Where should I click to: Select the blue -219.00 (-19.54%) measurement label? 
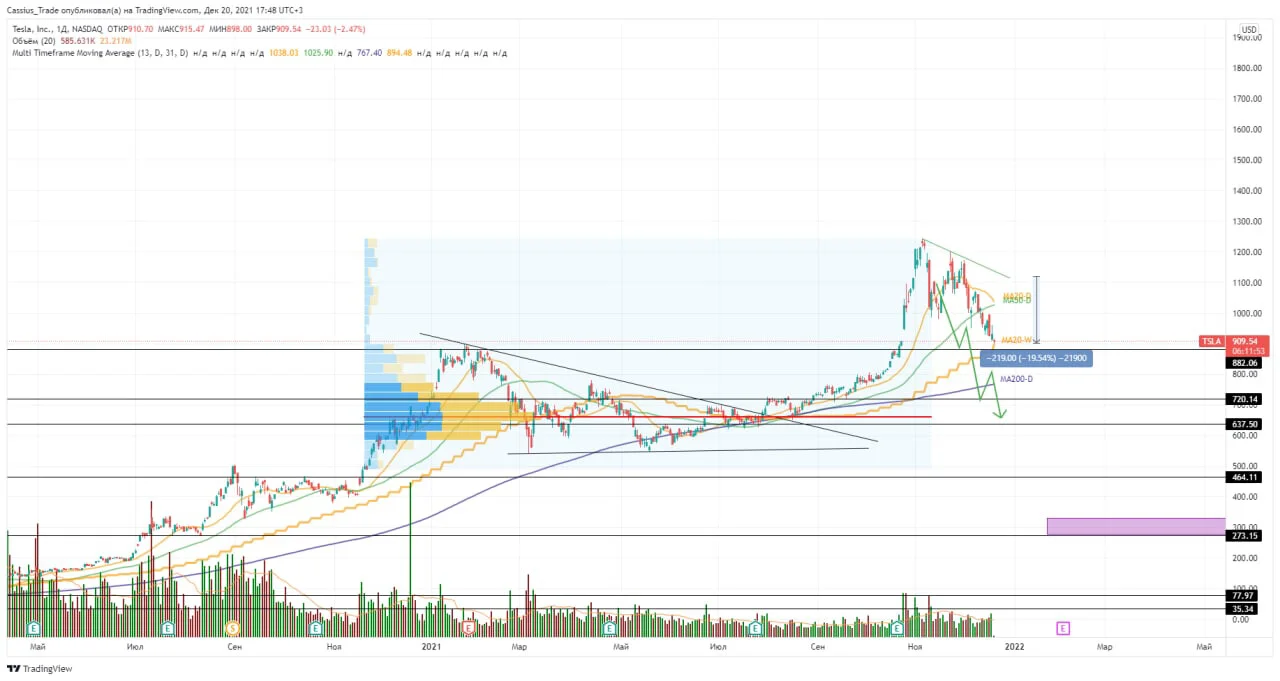click(x=1035, y=358)
